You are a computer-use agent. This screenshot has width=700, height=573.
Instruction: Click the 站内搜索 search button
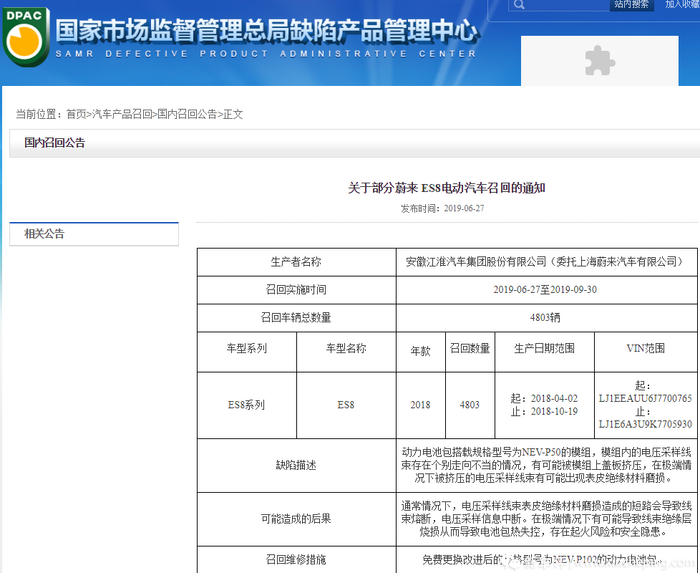tap(632, 4)
